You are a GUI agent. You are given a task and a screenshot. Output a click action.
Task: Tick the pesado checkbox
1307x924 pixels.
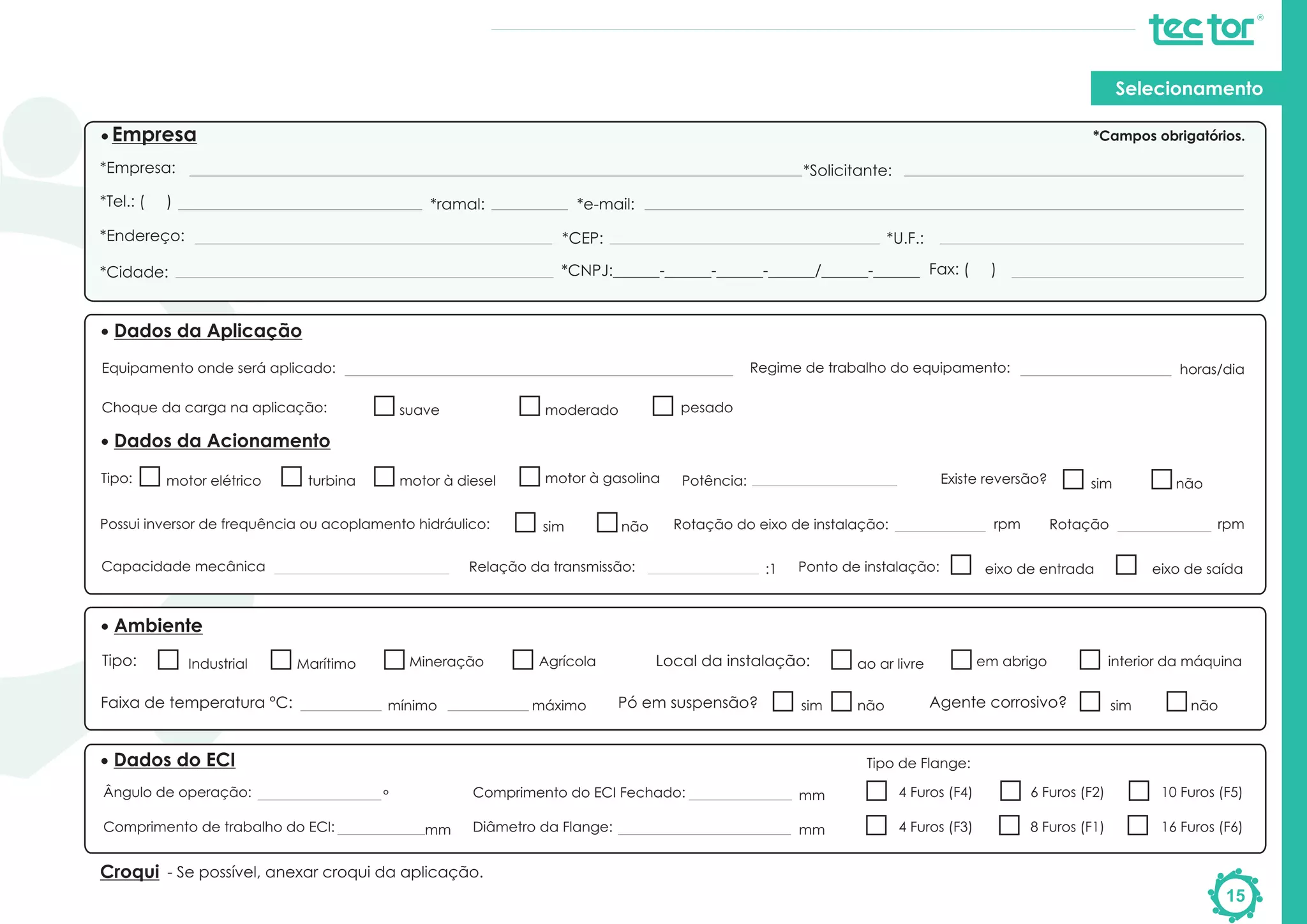tap(662, 406)
